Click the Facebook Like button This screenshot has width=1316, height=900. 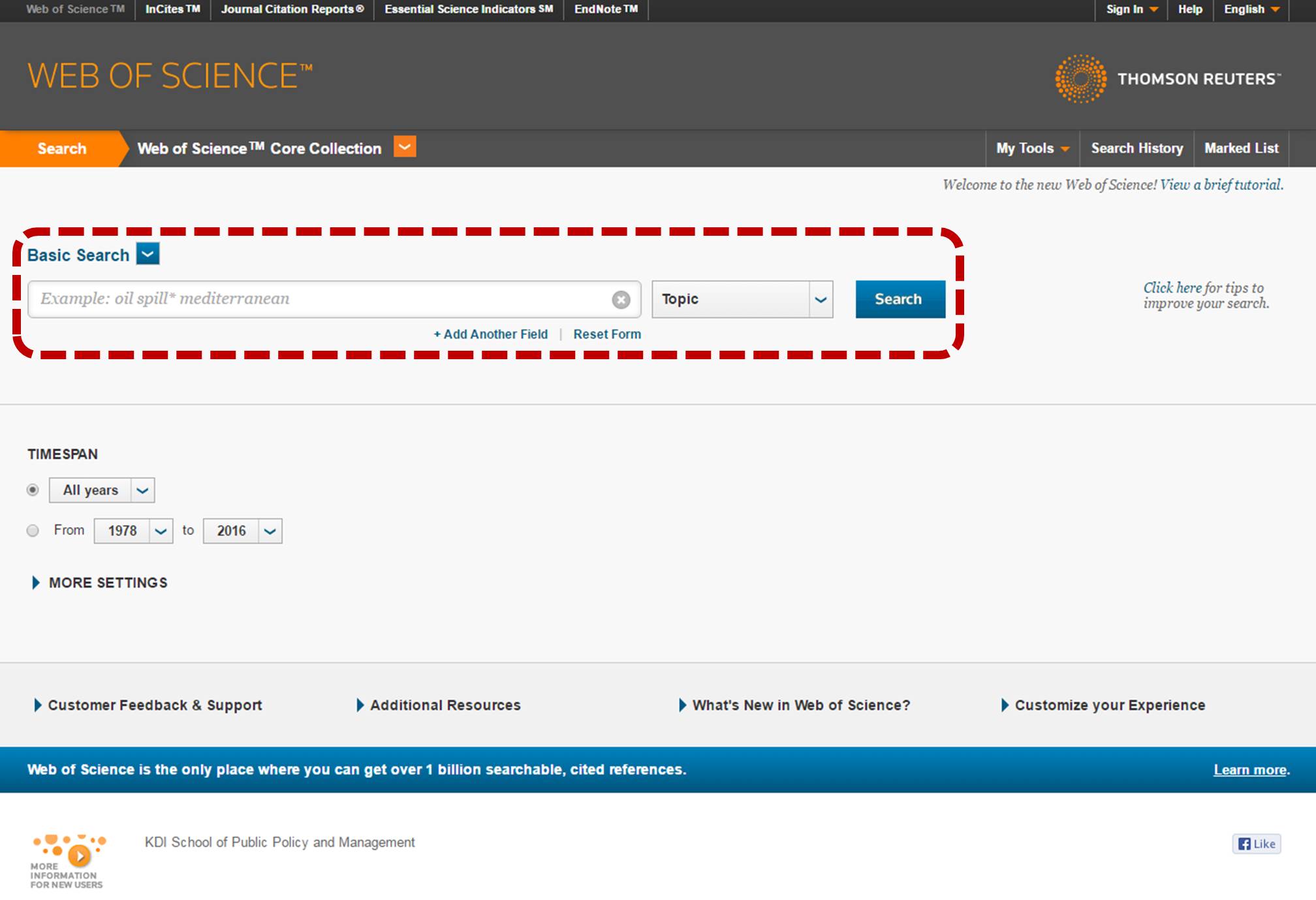[x=1257, y=844]
